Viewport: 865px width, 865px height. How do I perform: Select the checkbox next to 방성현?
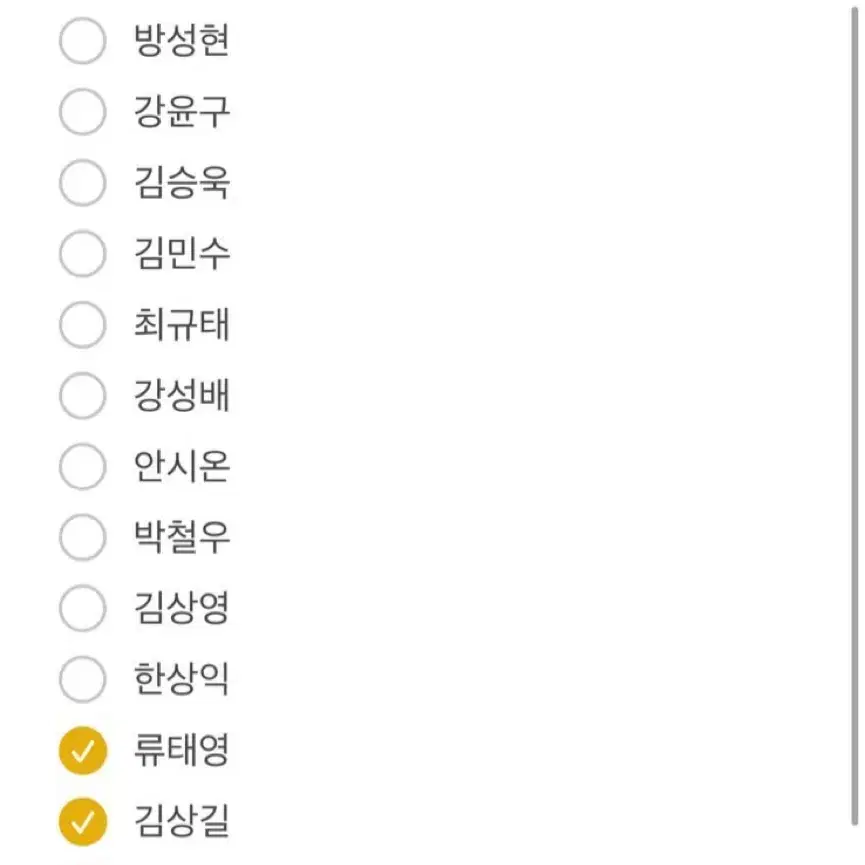(x=83, y=41)
